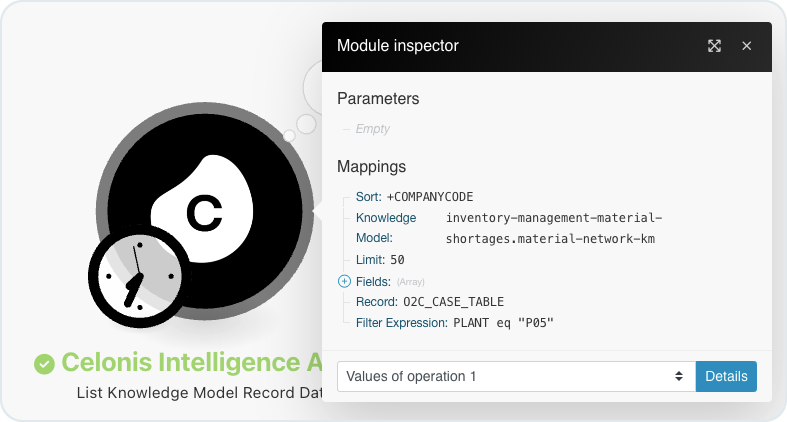Click the green success checkmark icon

pos(44,364)
